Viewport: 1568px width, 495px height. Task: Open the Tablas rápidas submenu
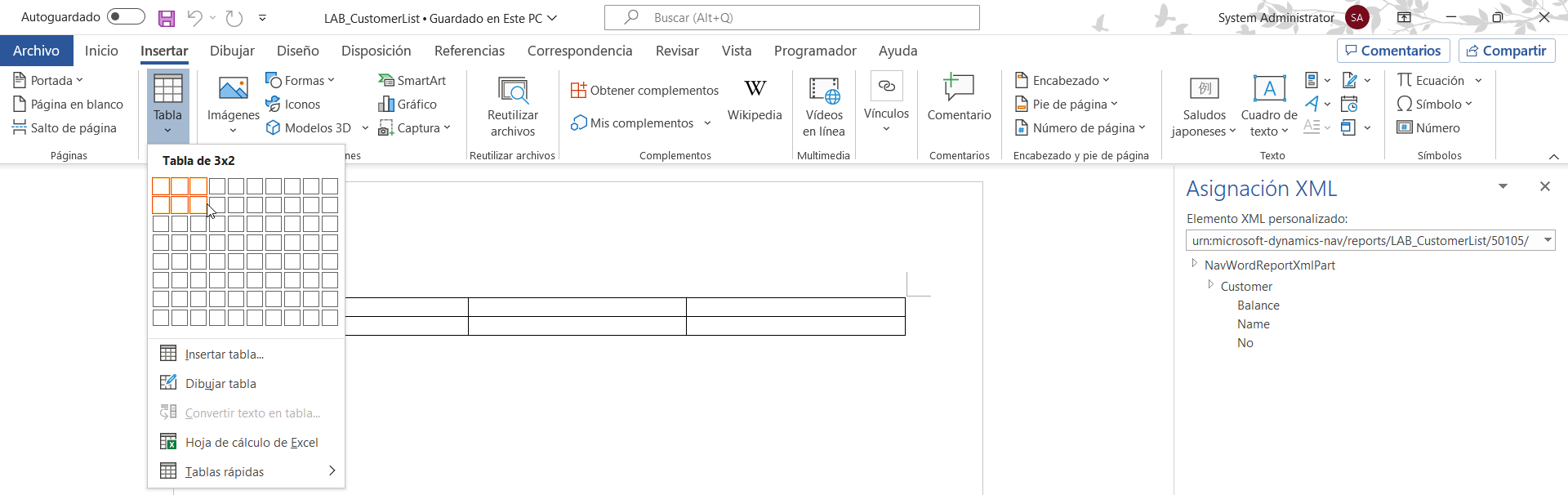[247, 471]
